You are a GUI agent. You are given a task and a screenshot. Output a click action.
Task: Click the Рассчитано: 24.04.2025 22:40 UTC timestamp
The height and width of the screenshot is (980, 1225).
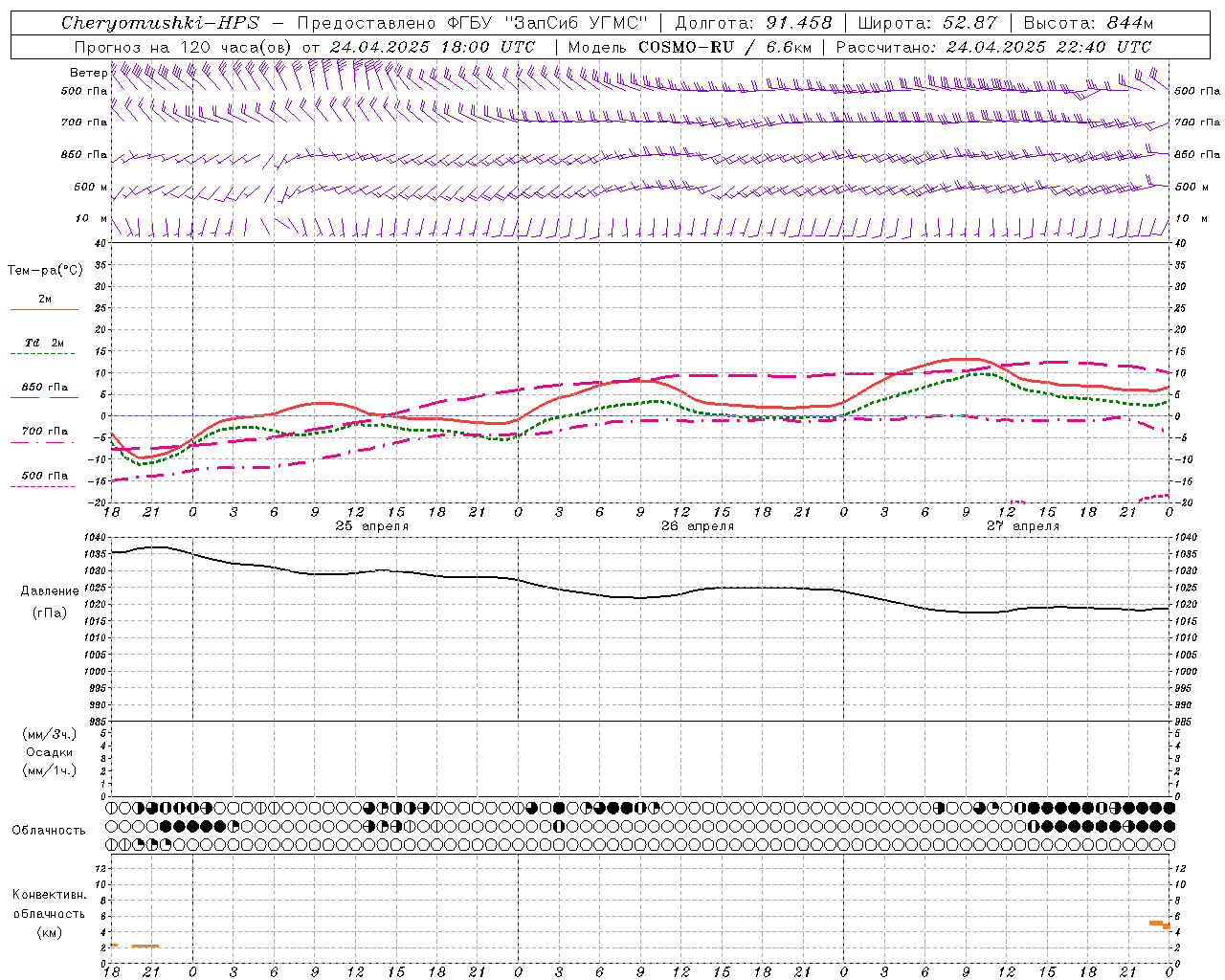tap(993, 47)
